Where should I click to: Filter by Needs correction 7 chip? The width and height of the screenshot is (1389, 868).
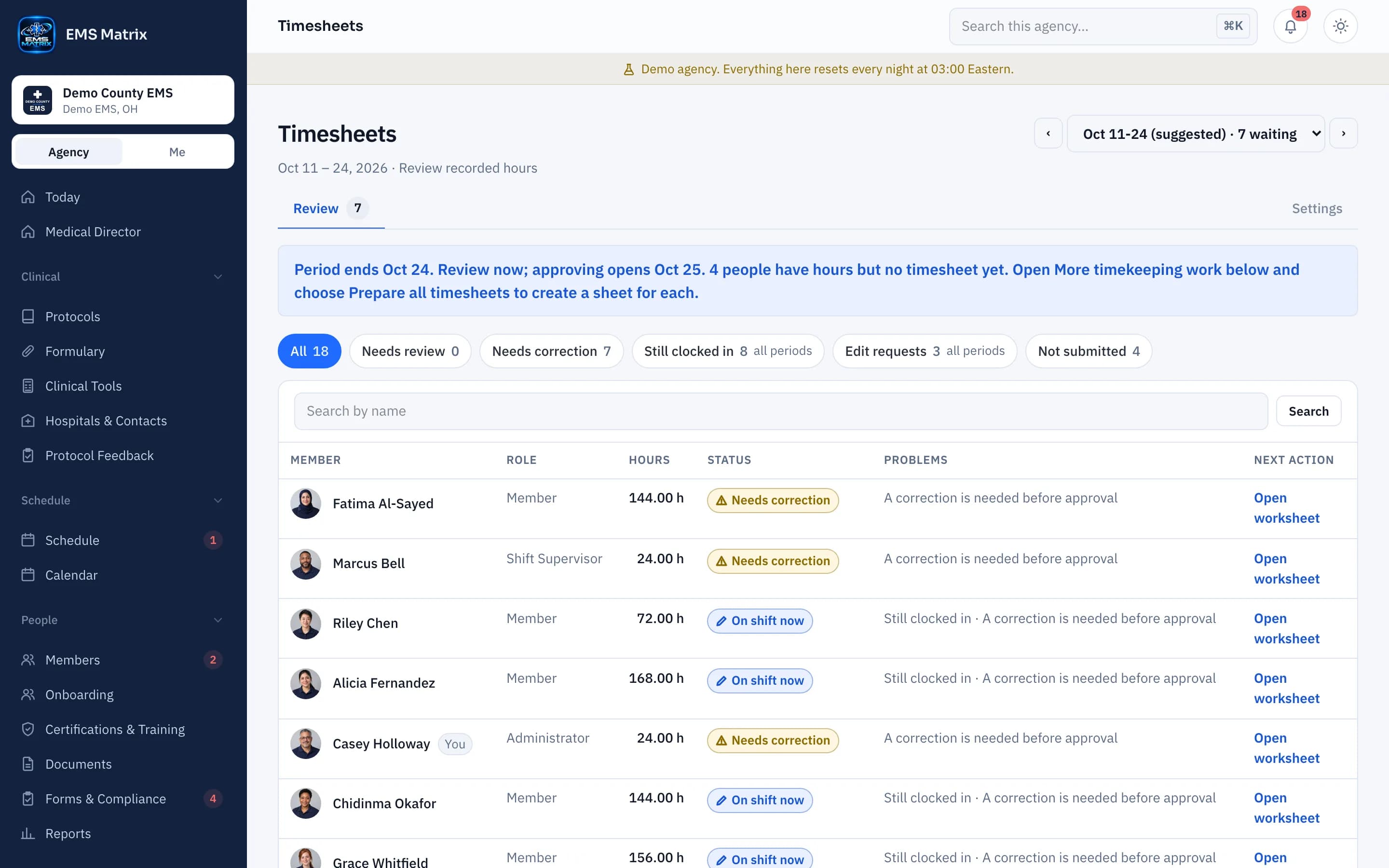[552, 351]
